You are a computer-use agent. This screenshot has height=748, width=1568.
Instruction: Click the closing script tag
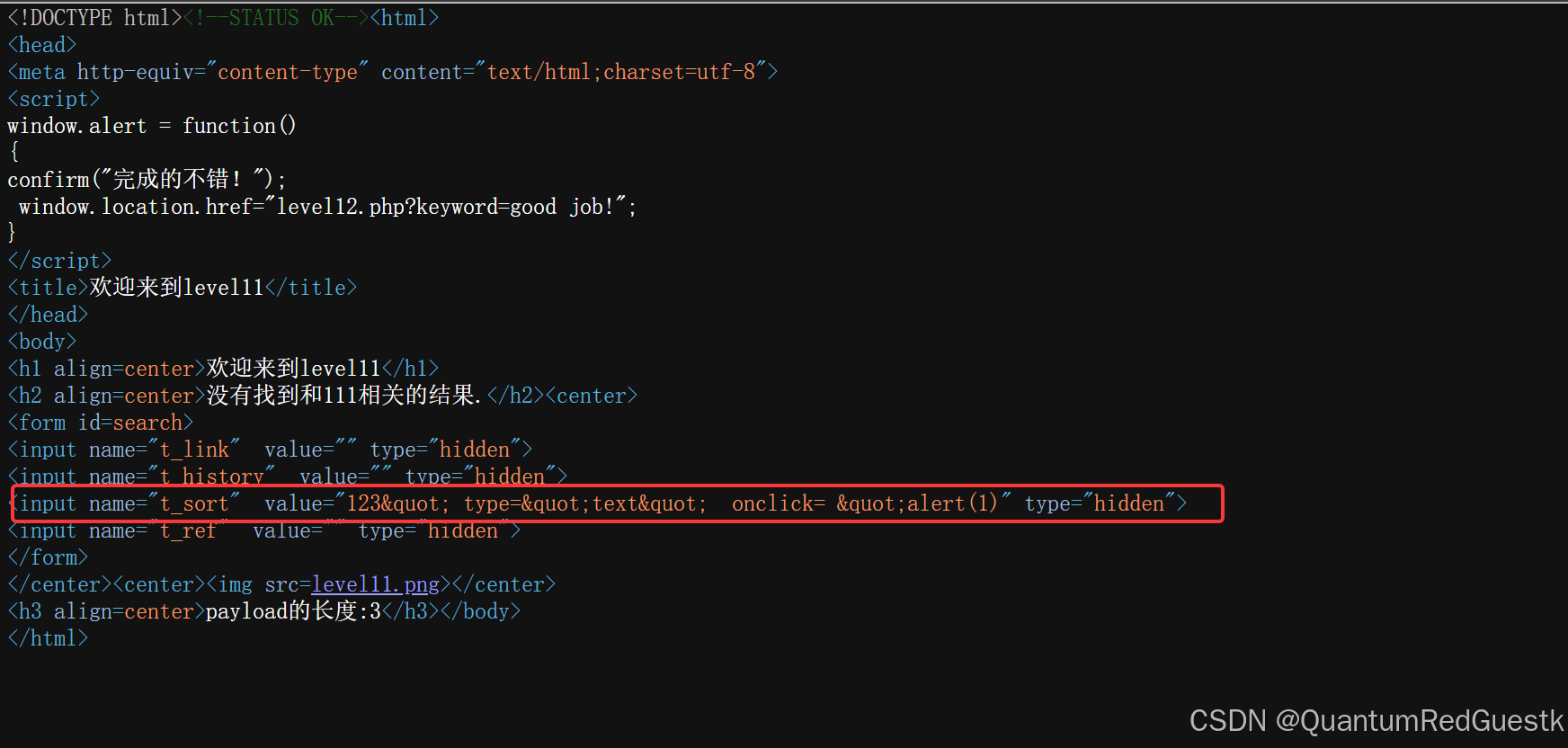point(59,261)
